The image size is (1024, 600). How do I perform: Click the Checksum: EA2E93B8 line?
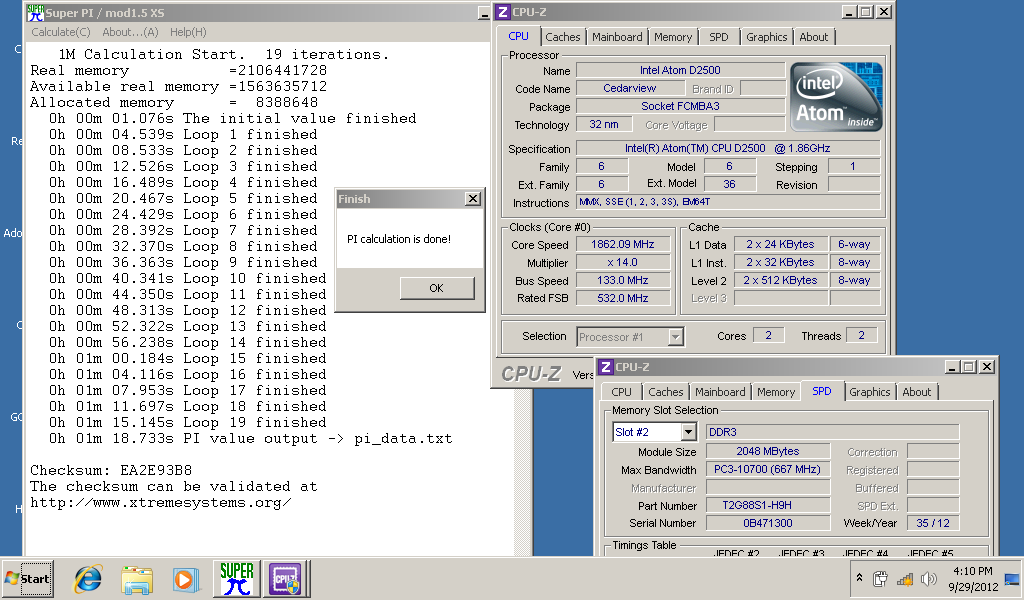coord(111,471)
